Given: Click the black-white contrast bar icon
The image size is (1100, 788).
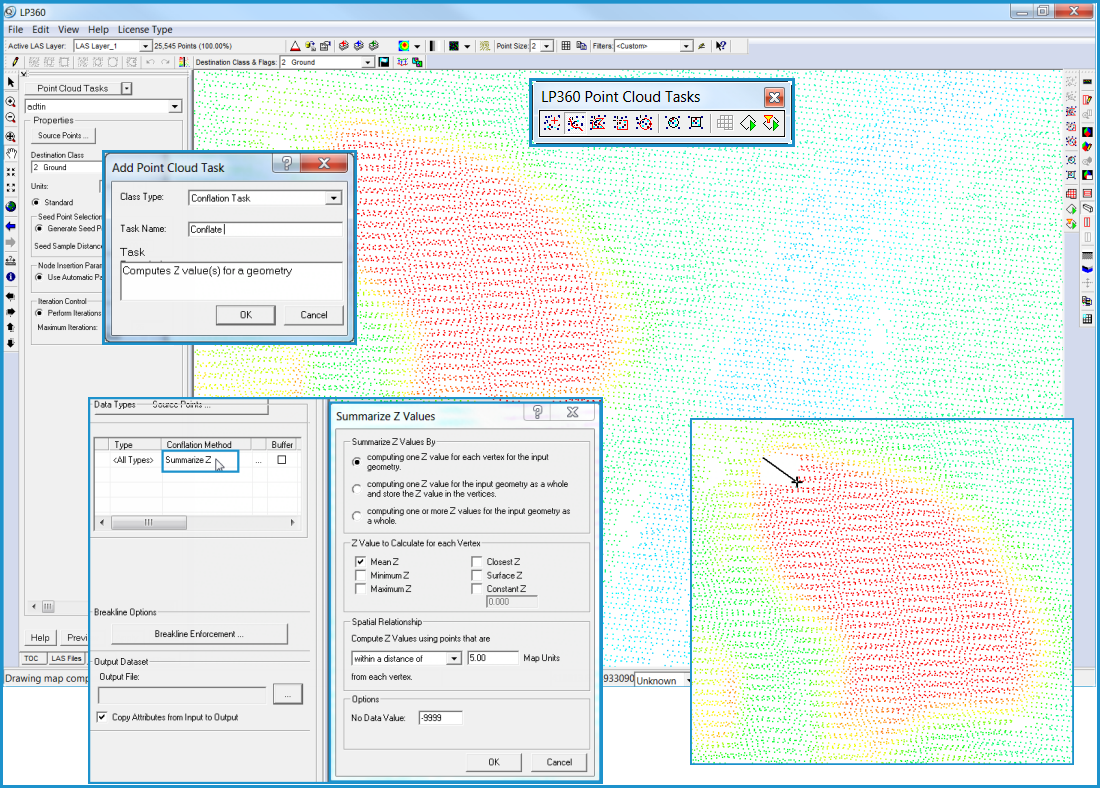Looking at the screenshot, I should 433,46.
